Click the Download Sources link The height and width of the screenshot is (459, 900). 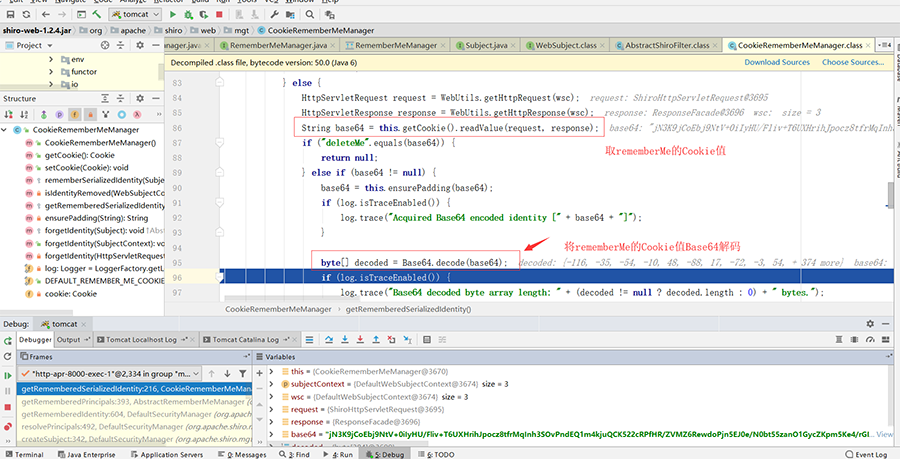pos(776,62)
